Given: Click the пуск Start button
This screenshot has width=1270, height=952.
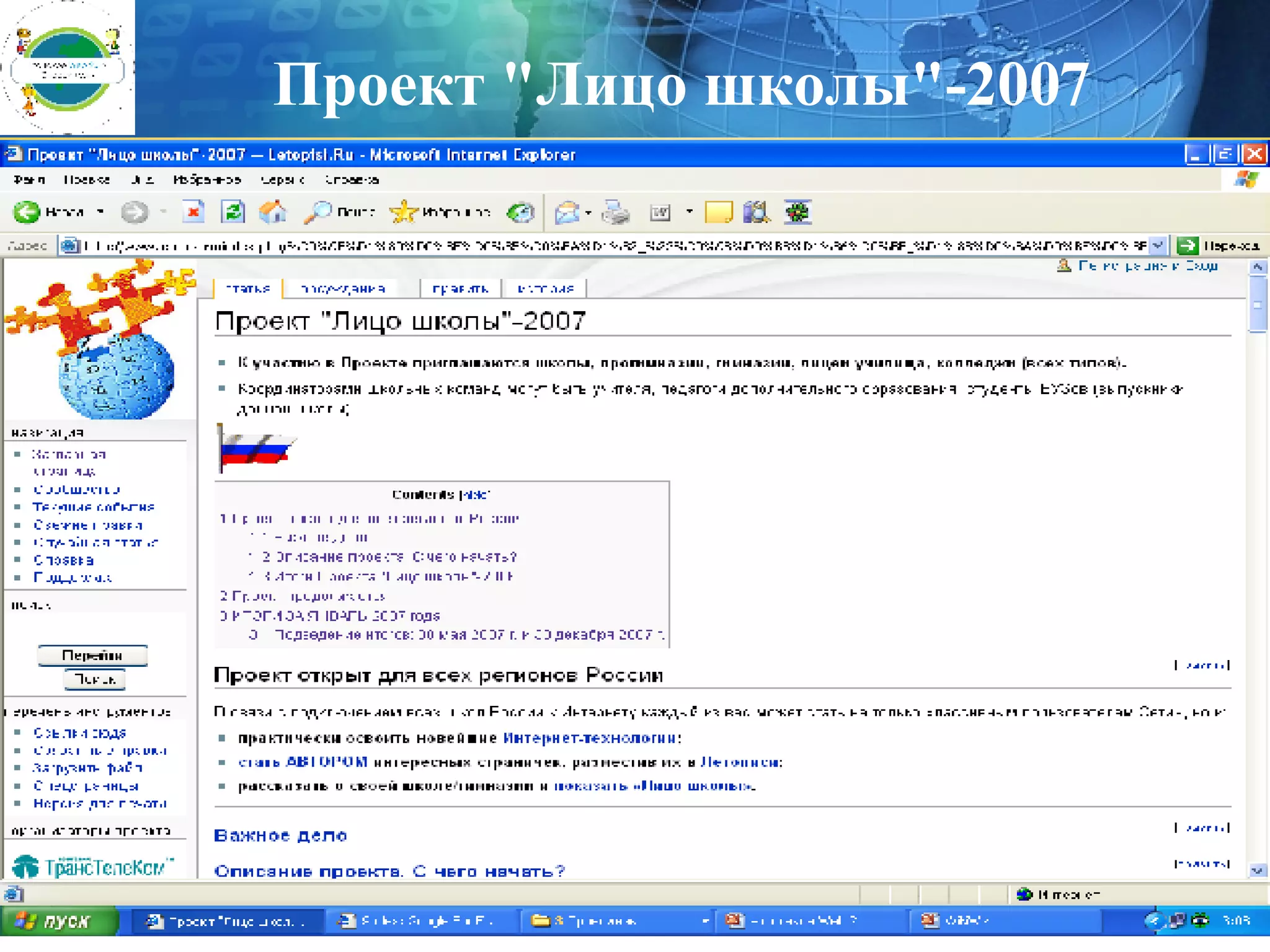Looking at the screenshot, I should 60,921.
